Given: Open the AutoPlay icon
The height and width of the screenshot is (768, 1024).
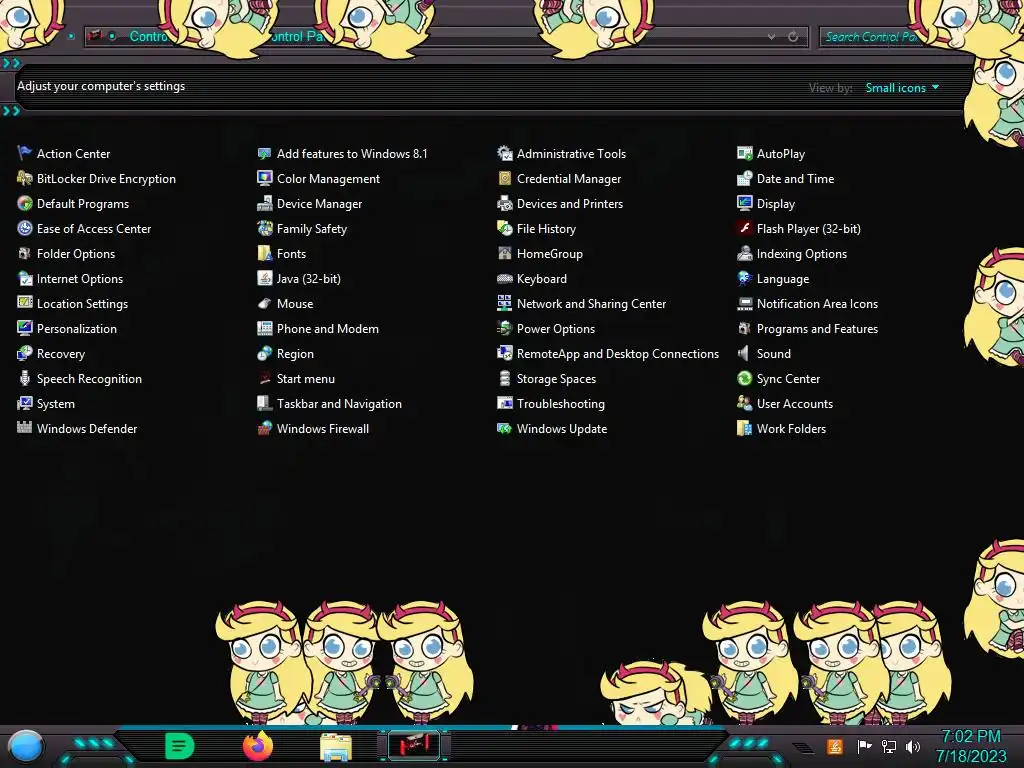Looking at the screenshot, I should point(744,153).
